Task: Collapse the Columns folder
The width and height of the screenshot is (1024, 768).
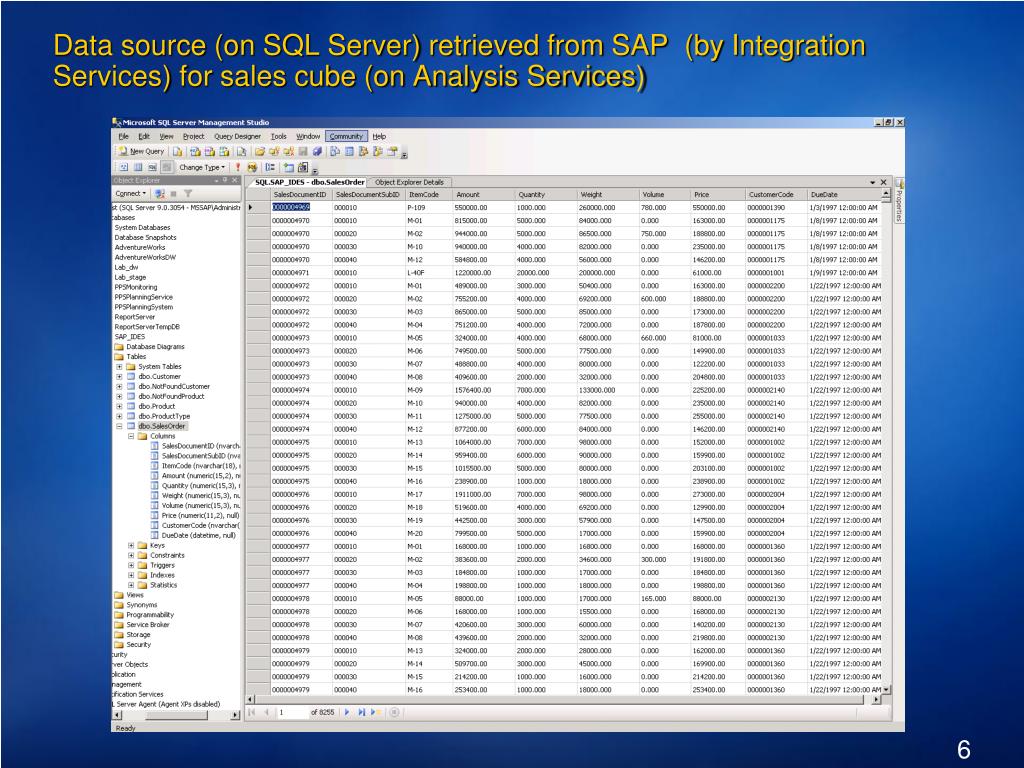Action: [x=131, y=436]
